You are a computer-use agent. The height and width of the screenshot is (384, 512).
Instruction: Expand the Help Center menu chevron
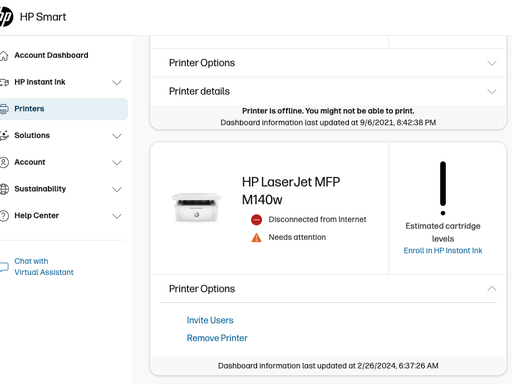pos(117,216)
